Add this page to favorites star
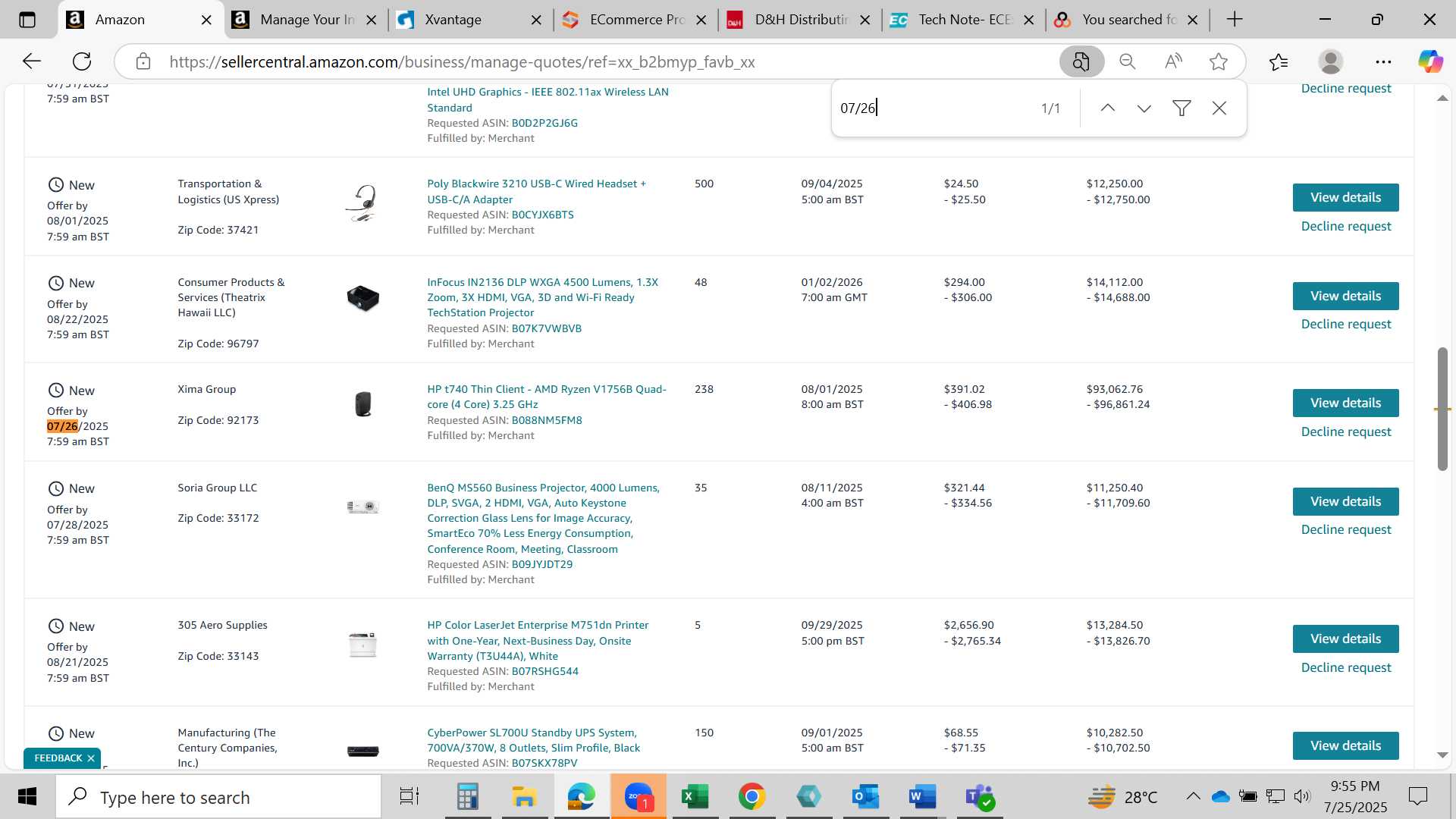 (1219, 61)
